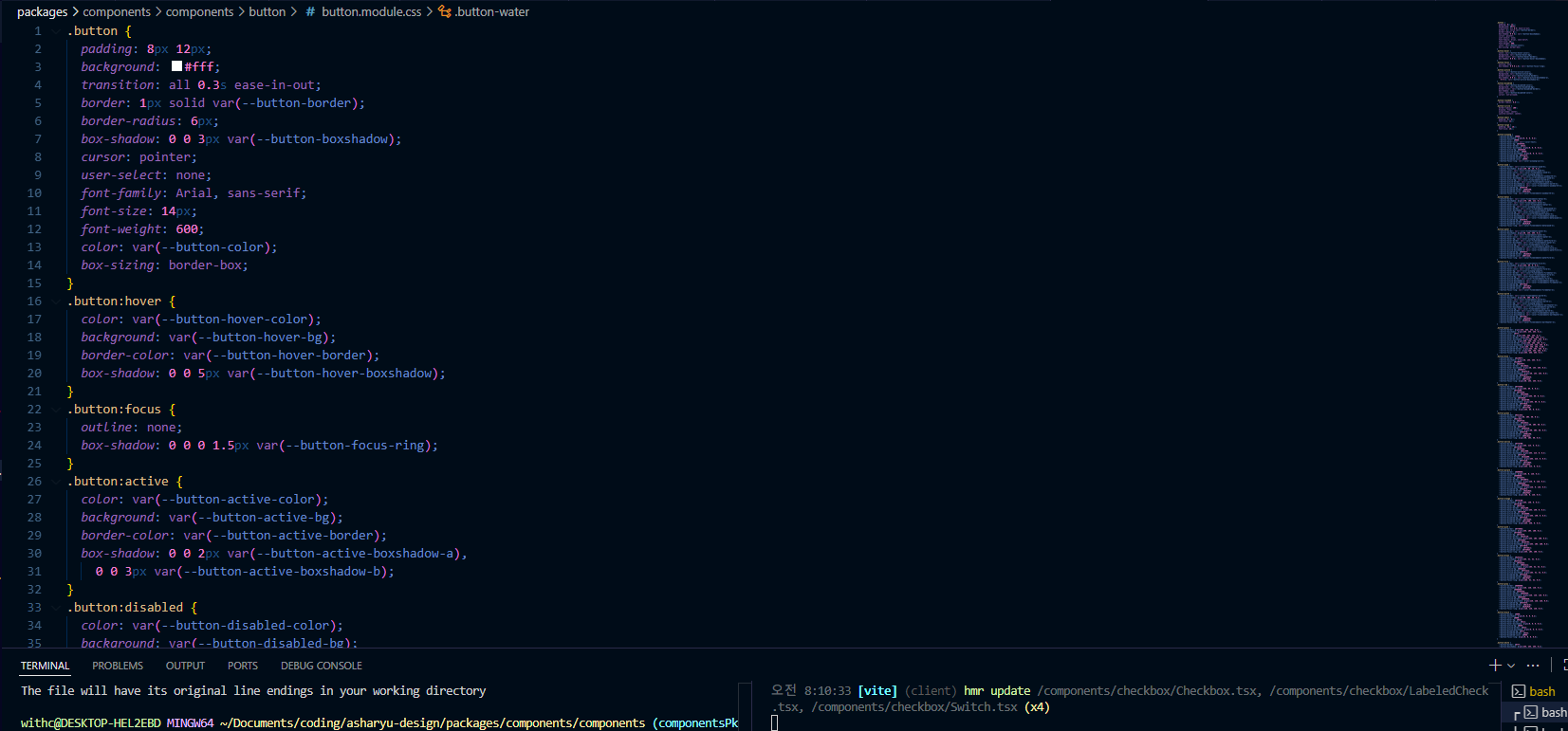The width and height of the screenshot is (1568, 731).
Task: Click the terminal icon beside highlighted bash
Action: pos(1530,712)
